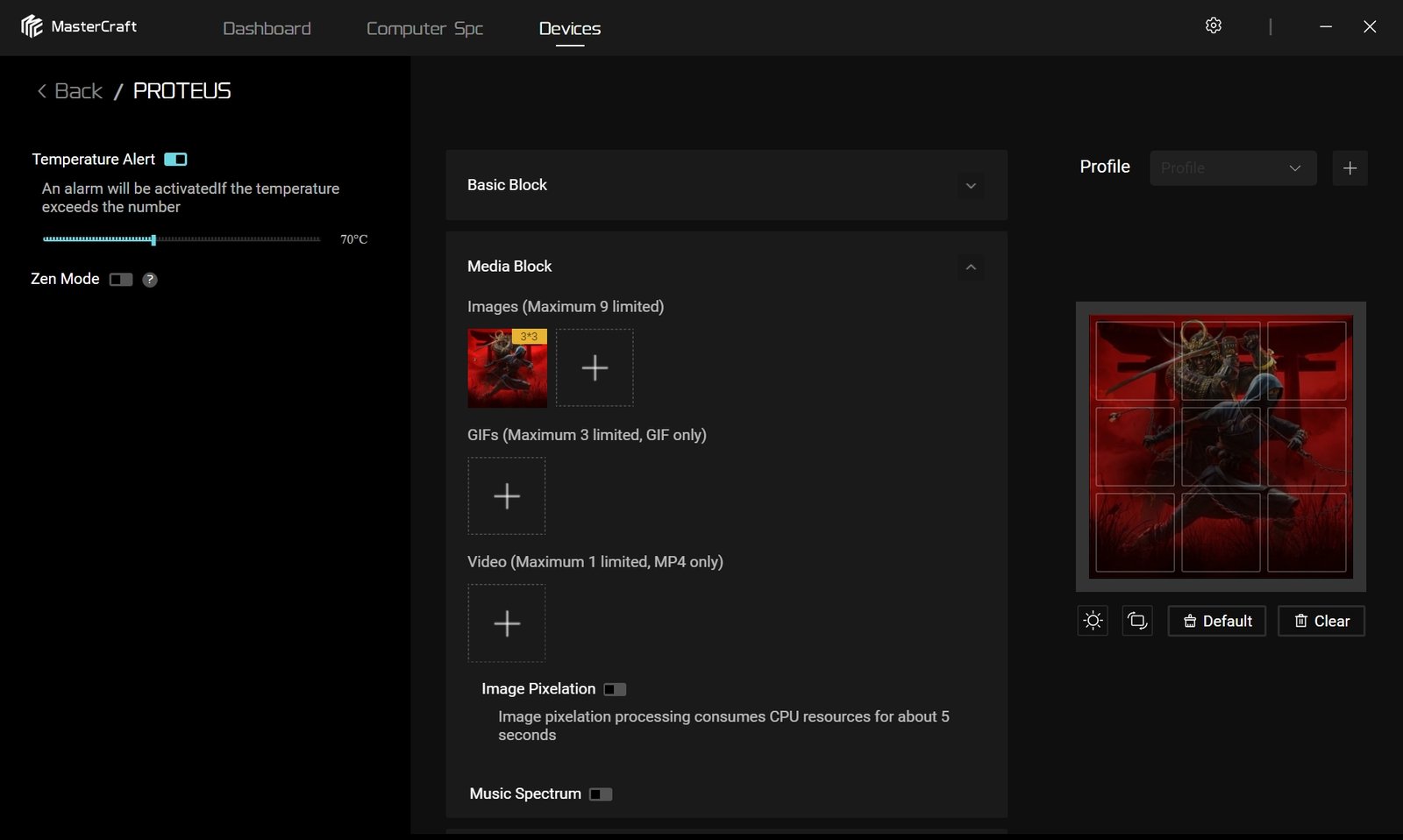The image size is (1403, 840).
Task: Switch to the Dashboard tab
Action: coord(267,29)
